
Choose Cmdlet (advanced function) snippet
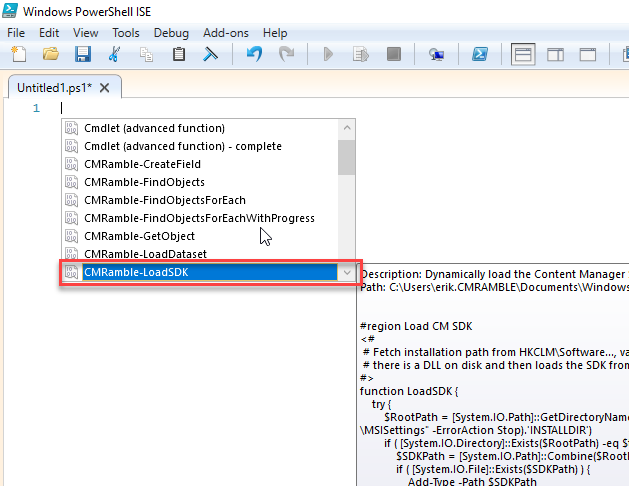(x=154, y=128)
